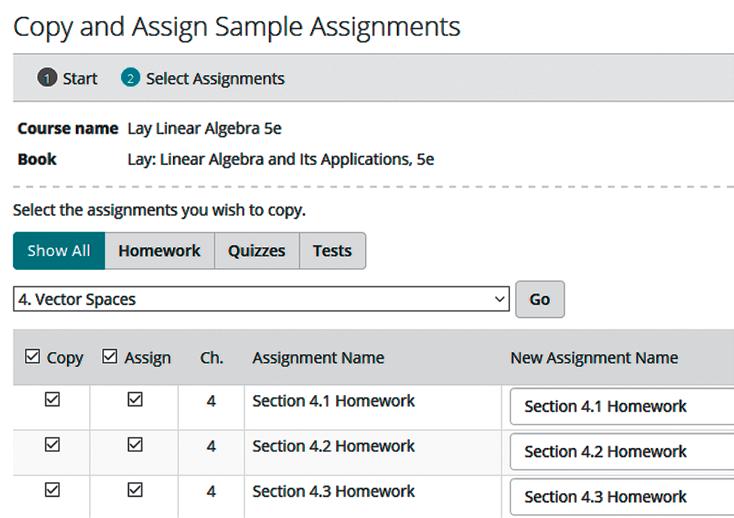Edit the Section 4.2 Homework new name field
This screenshot has height=518, width=734.
tap(621, 452)
